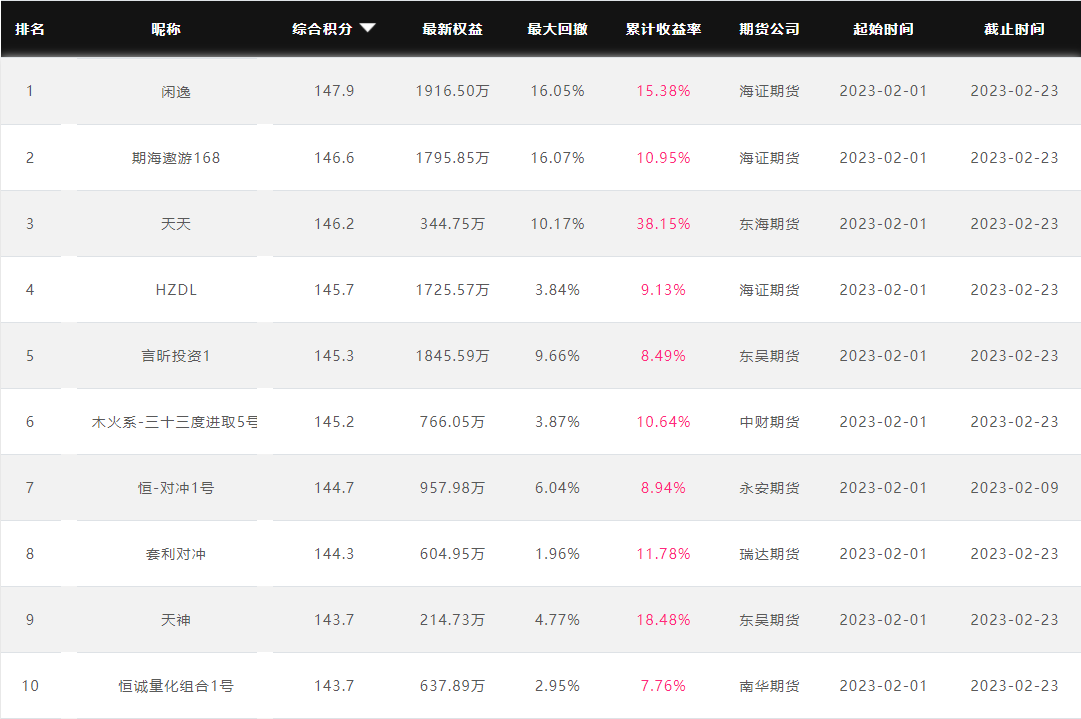Click the 排名 column header
Viewport: 1081px width, 719px height.
coord(30,29)
